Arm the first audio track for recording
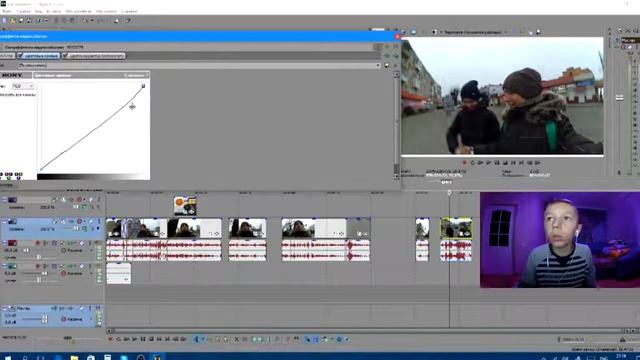 pos(38,243)
